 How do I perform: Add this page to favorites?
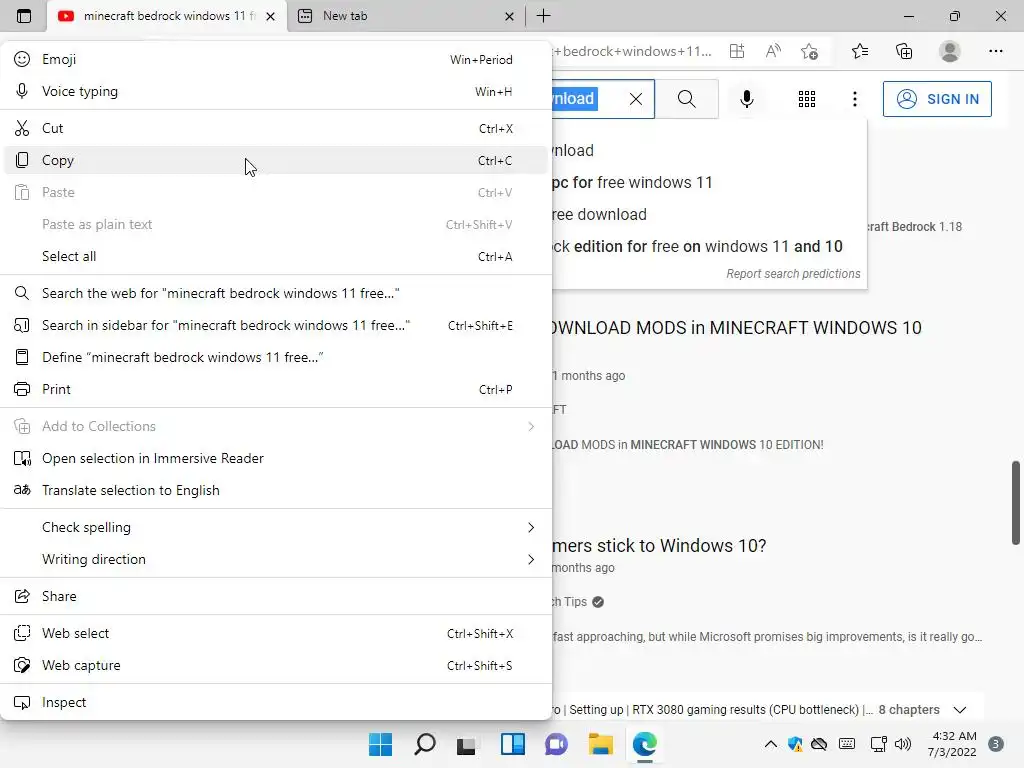810,51
